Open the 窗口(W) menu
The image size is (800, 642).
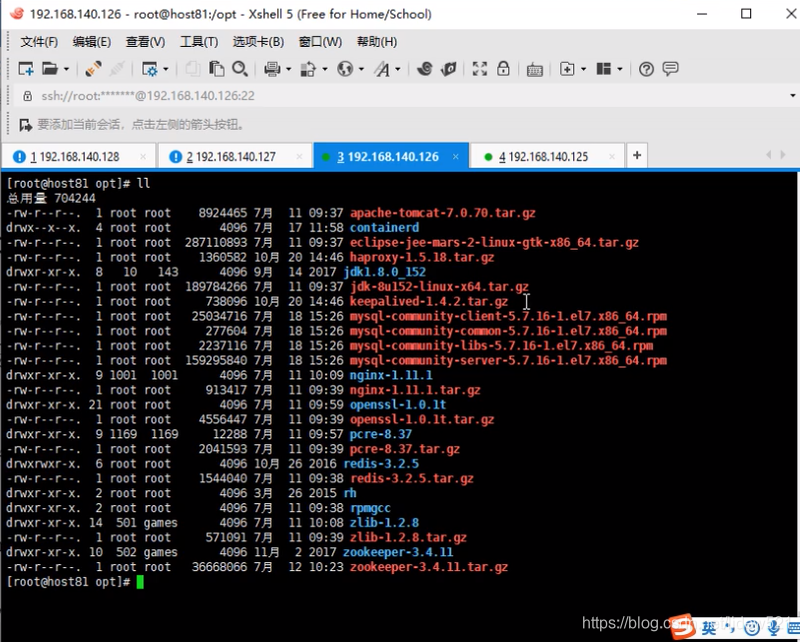click(x=320, y=42)
